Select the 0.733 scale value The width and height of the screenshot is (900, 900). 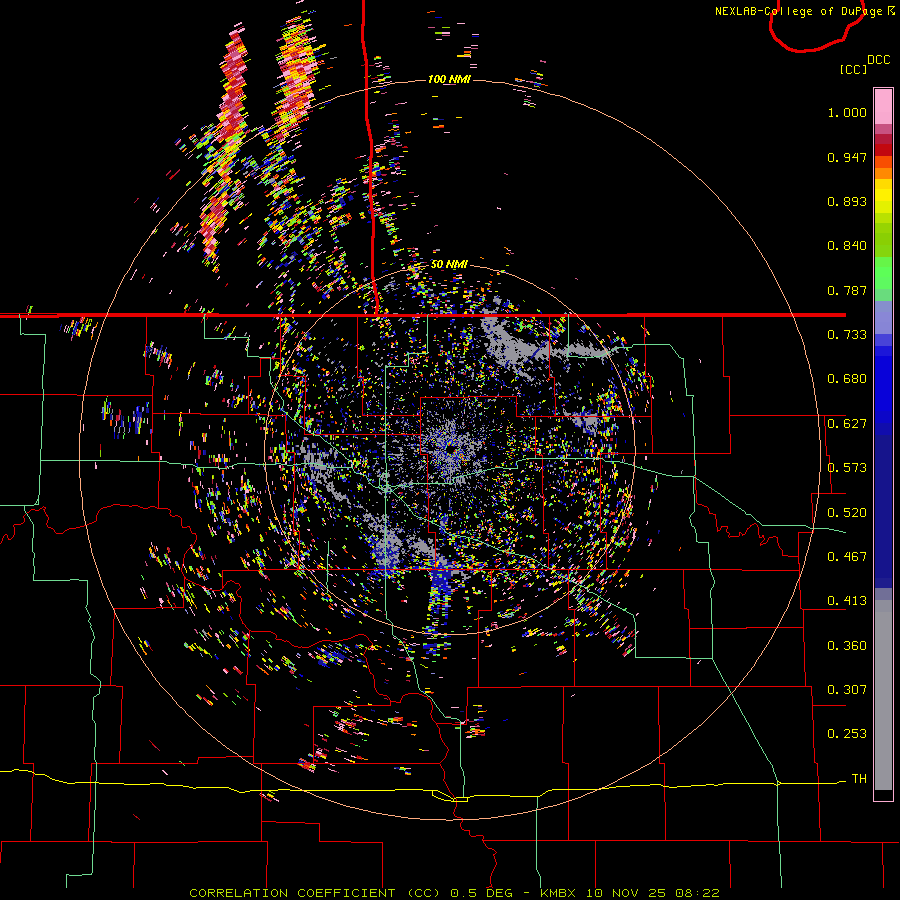[x=847, y=335]
